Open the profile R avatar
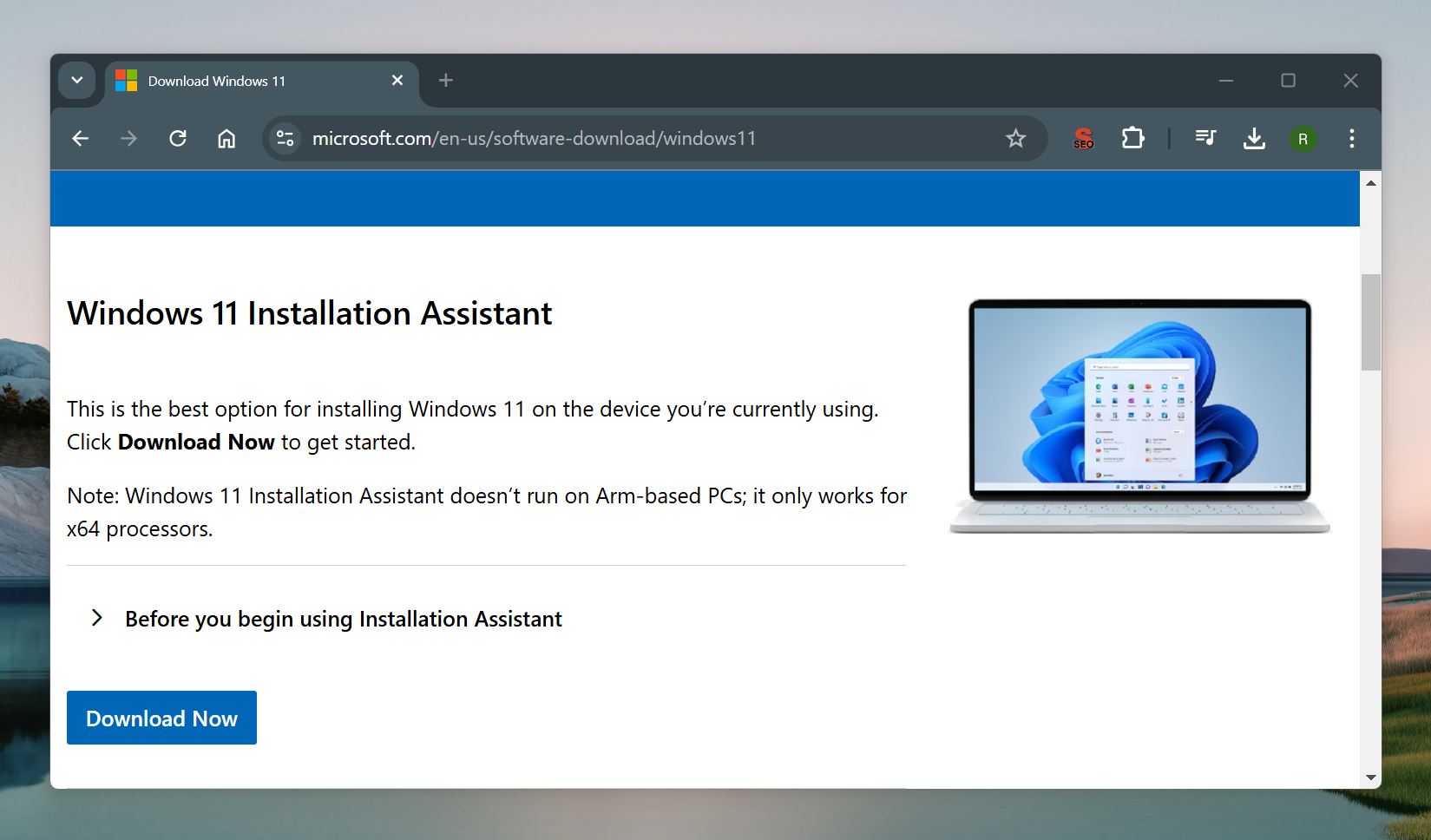Image resolution: width=1431 pixels, height=840 pixels. point(1303,139)
